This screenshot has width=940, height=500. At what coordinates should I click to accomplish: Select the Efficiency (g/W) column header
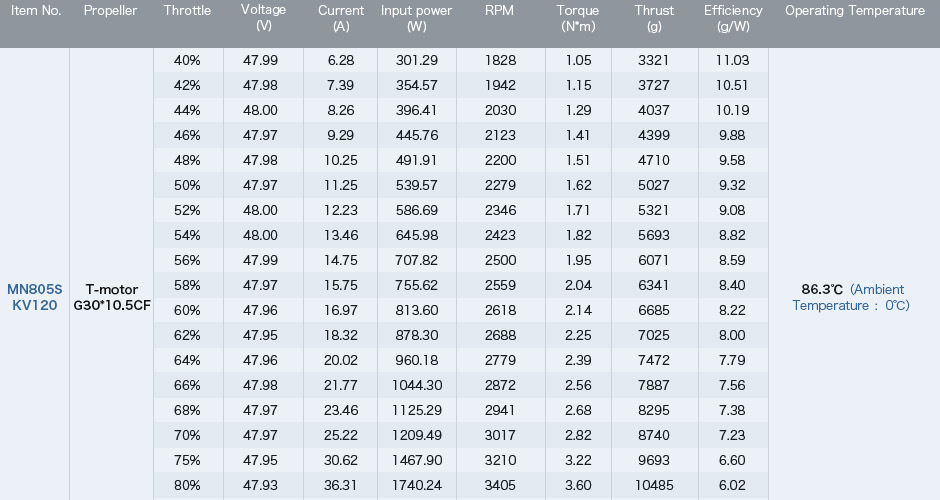[x=733, y=18]
